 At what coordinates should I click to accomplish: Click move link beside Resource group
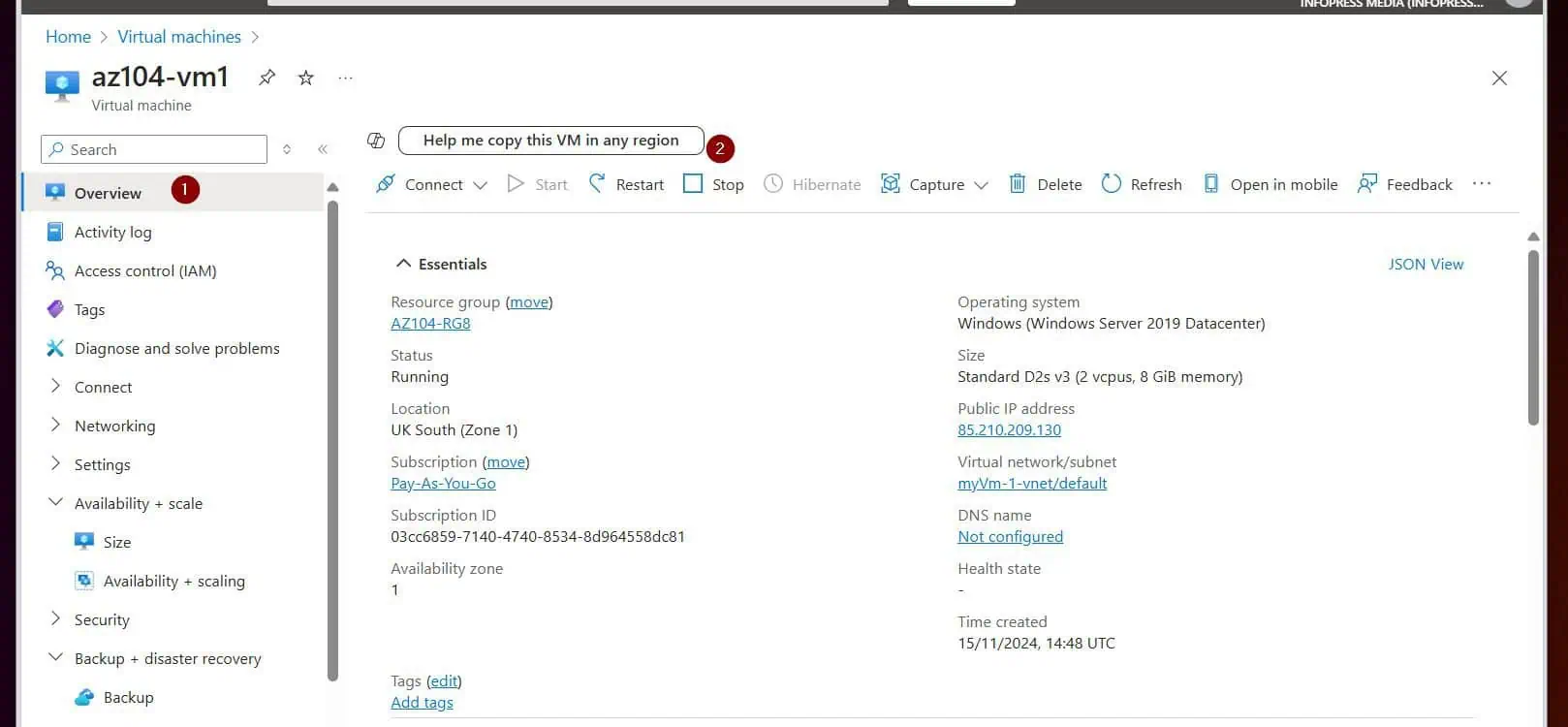tap(529, 302)
